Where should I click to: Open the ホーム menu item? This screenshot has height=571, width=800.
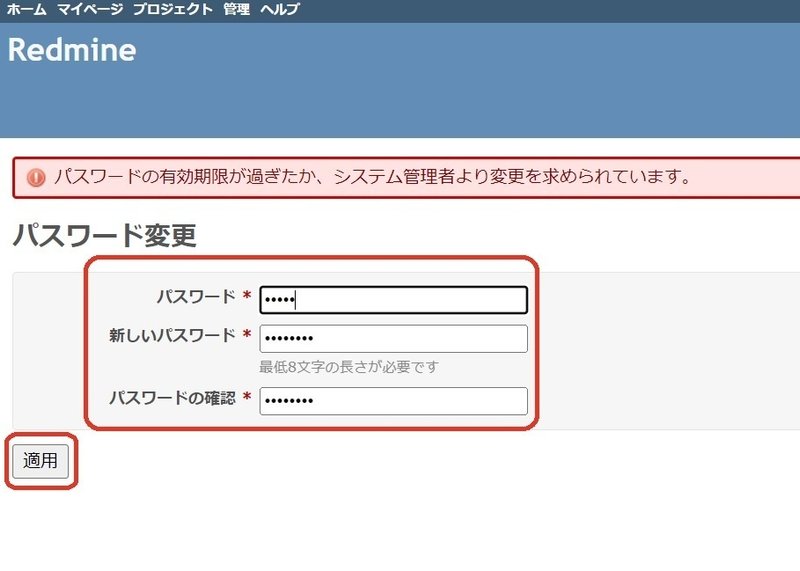click(x=27, y=9)
